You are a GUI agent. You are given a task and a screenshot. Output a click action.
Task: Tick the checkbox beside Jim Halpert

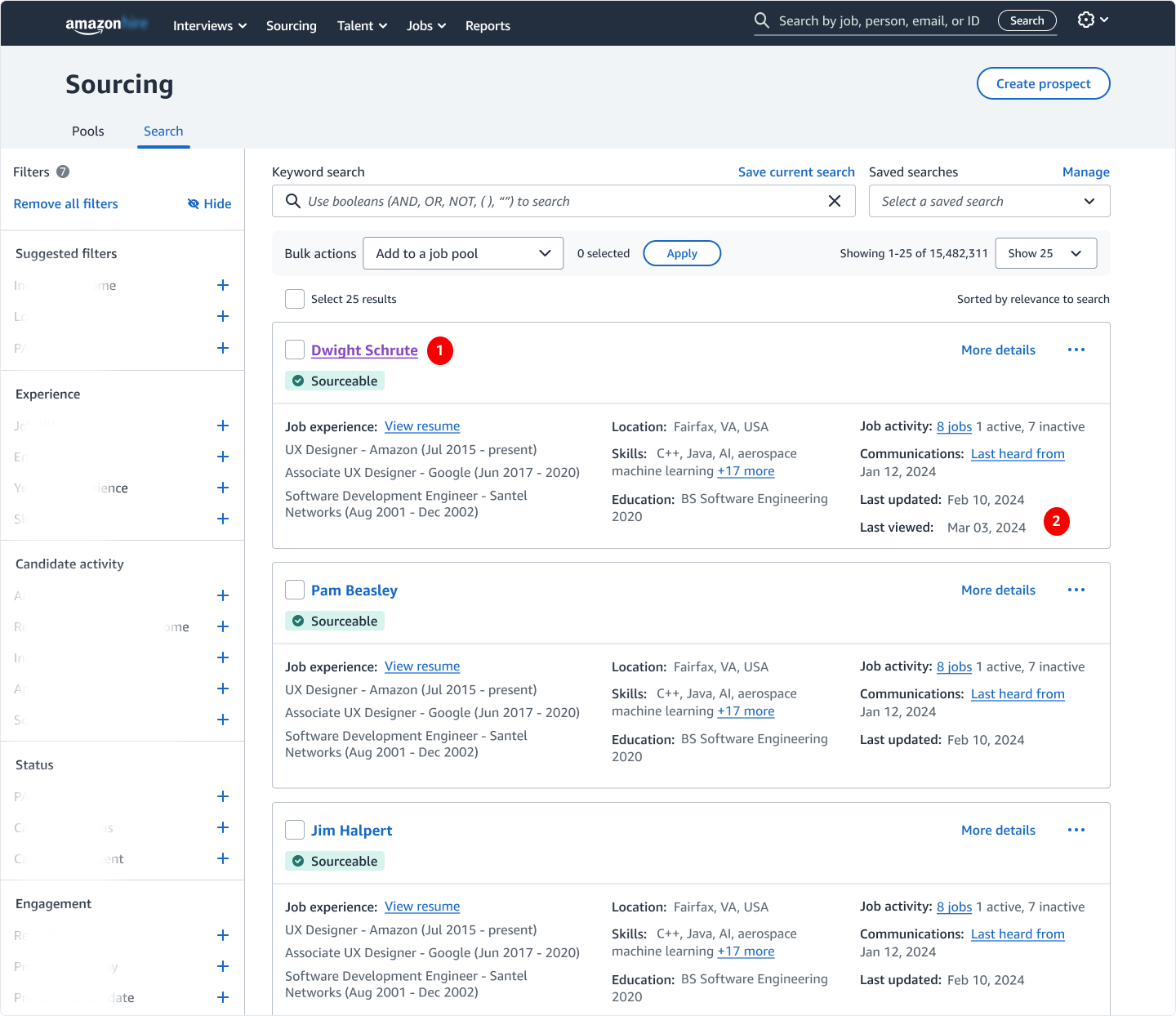(x=295, y=830)
